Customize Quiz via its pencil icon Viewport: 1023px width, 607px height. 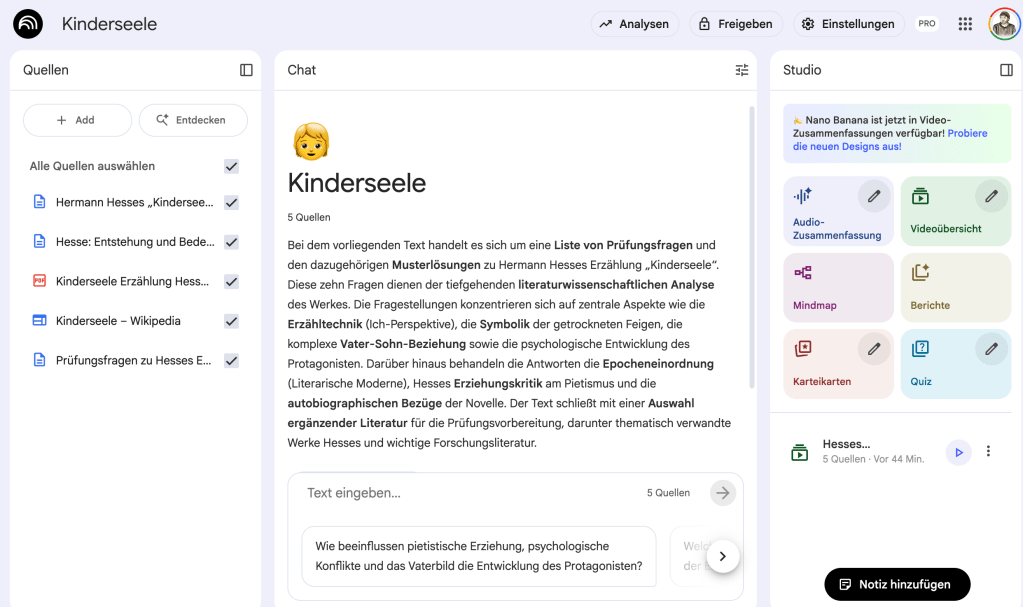[x=991, y=349]
